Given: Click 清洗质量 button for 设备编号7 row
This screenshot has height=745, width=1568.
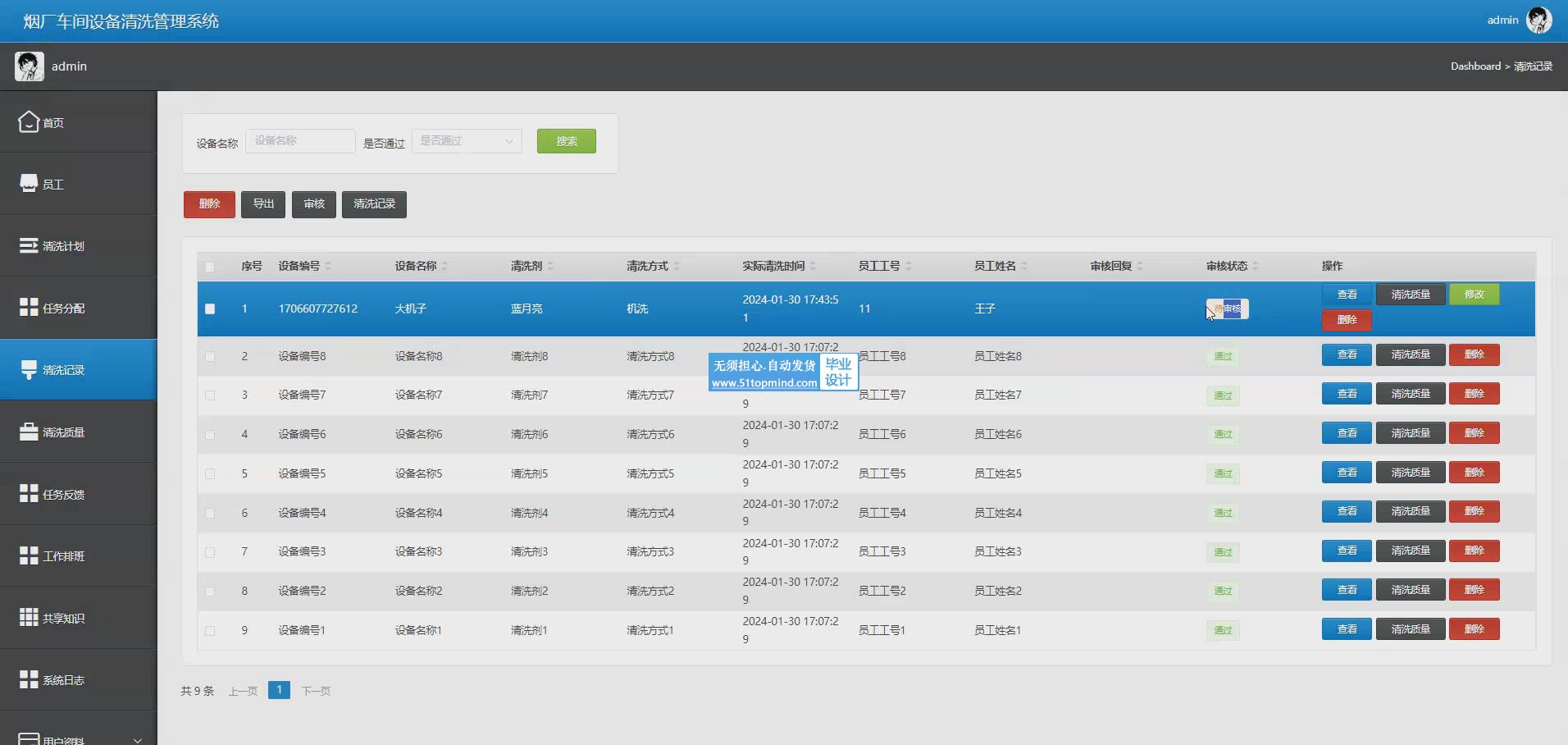Looking at the screenshot, I should [x=1411, y=394].
